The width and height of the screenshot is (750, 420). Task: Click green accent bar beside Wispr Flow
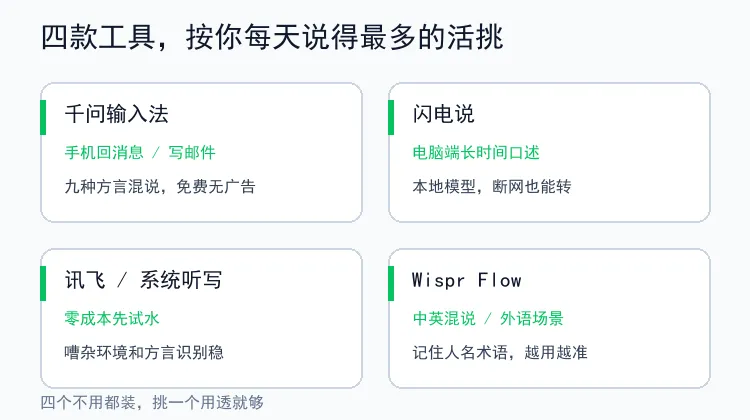391,284
